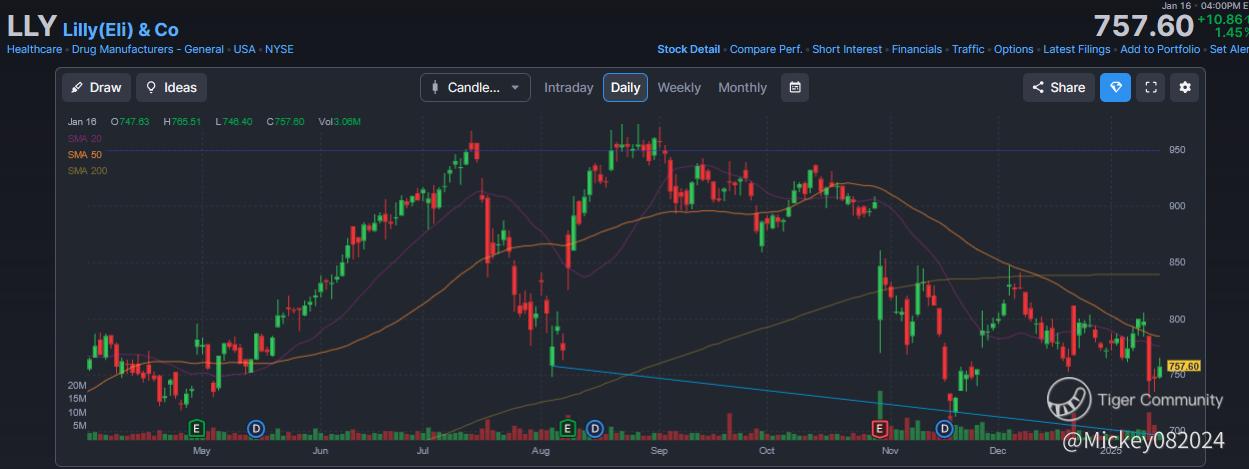Select the Daily timeframe tab
The image size is (1249, 469).
point(625,87)
